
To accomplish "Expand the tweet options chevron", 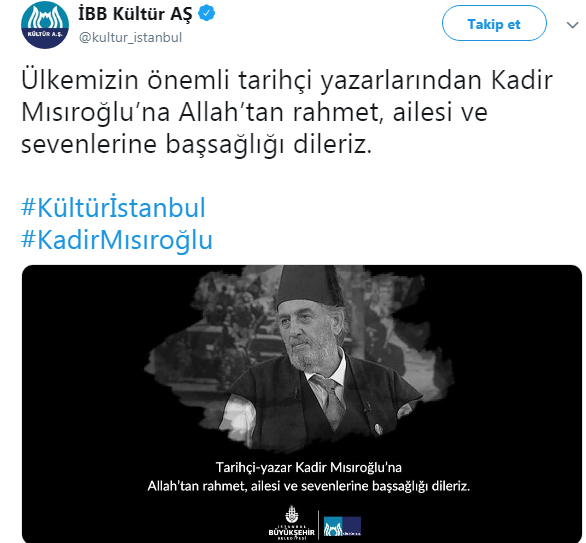I will coord(572,25).
